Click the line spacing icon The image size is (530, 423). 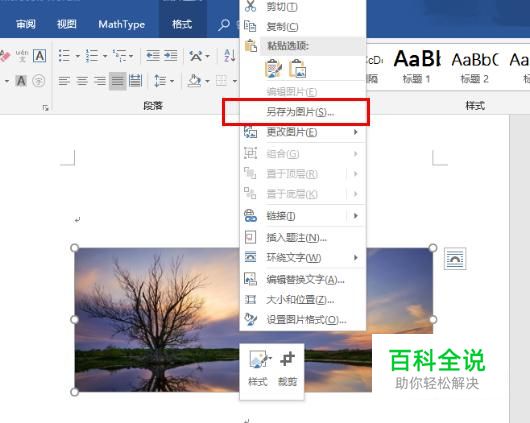click(160, 81)
